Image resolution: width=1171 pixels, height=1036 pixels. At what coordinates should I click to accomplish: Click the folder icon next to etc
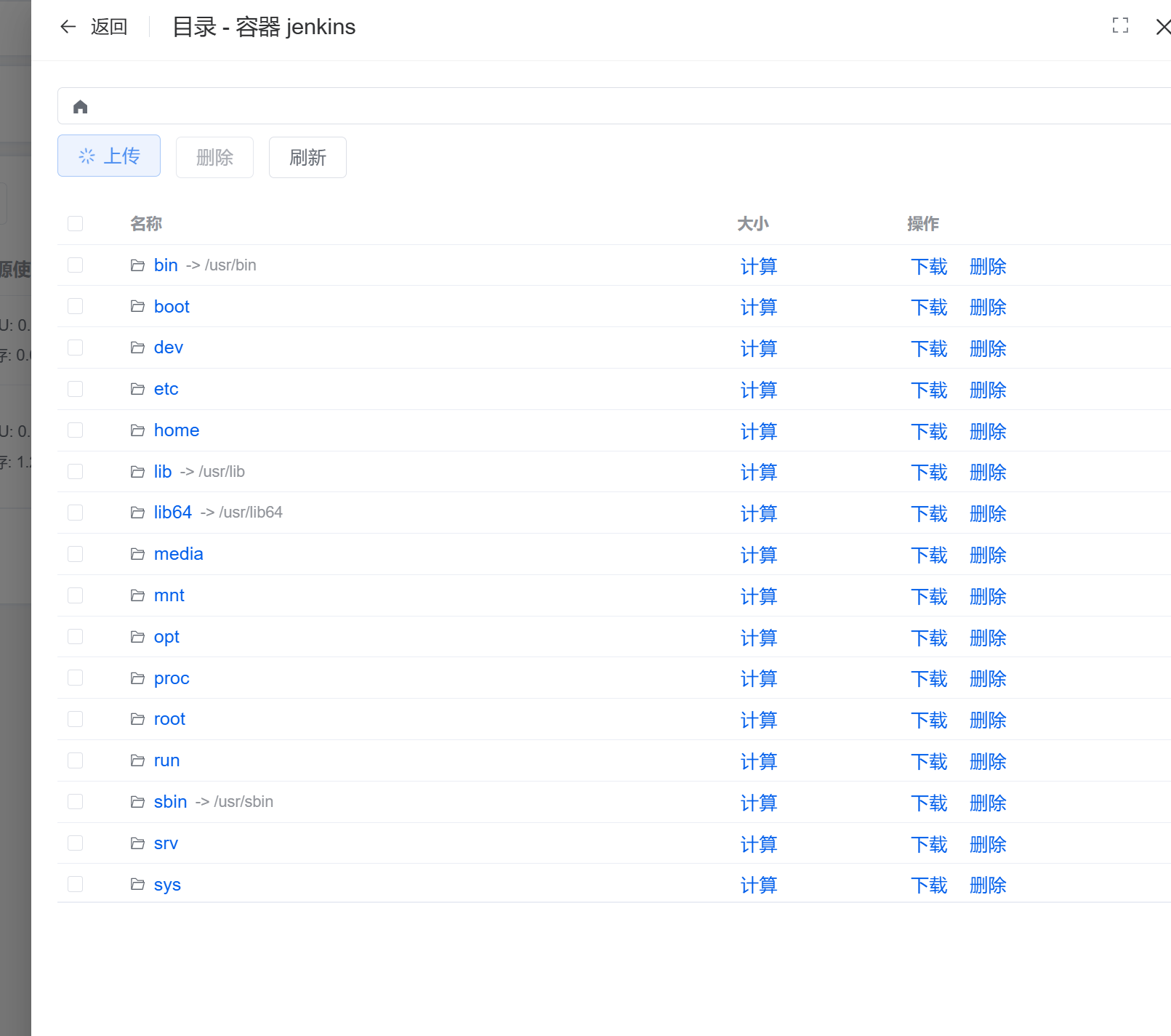point(137,389)
